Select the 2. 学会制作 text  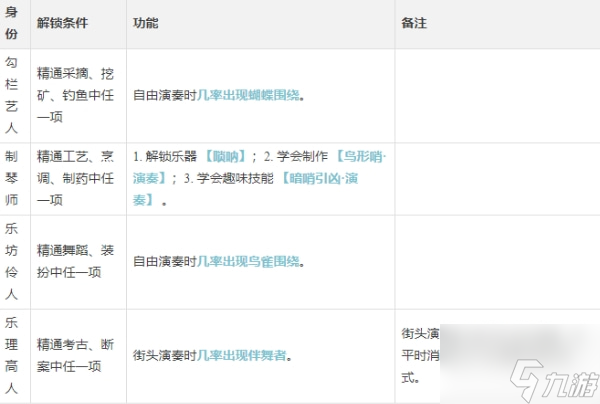tap(296, 156)
